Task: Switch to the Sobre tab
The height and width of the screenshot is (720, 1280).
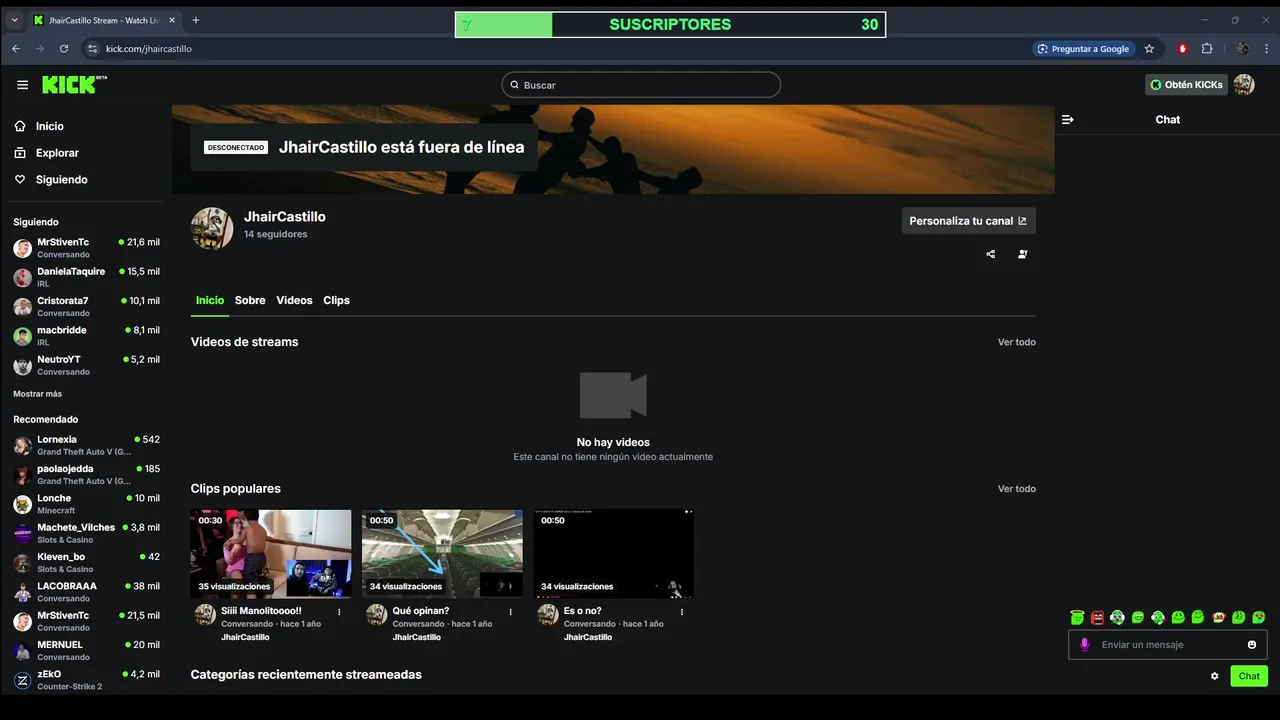Action: (250, 300)
